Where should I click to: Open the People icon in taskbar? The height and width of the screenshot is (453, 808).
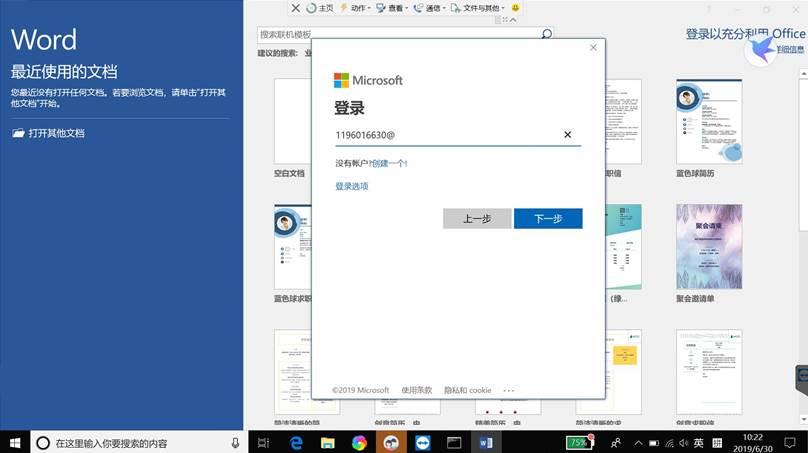pos(615,443)
